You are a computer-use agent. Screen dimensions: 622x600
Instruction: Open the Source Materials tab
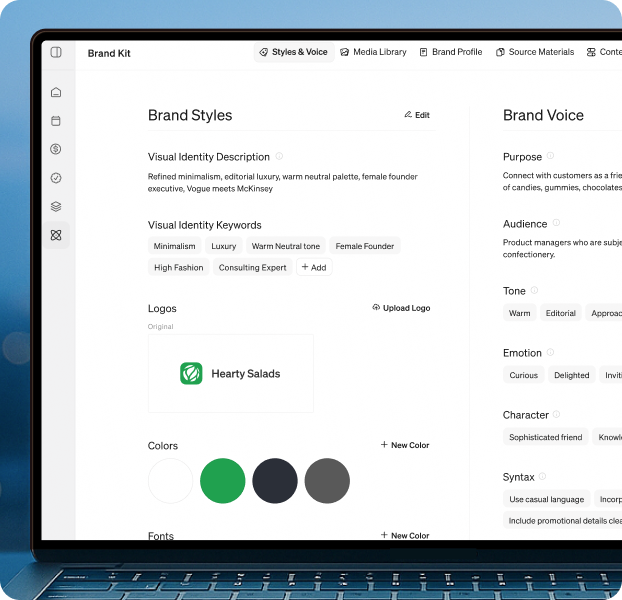pos(535,52)
